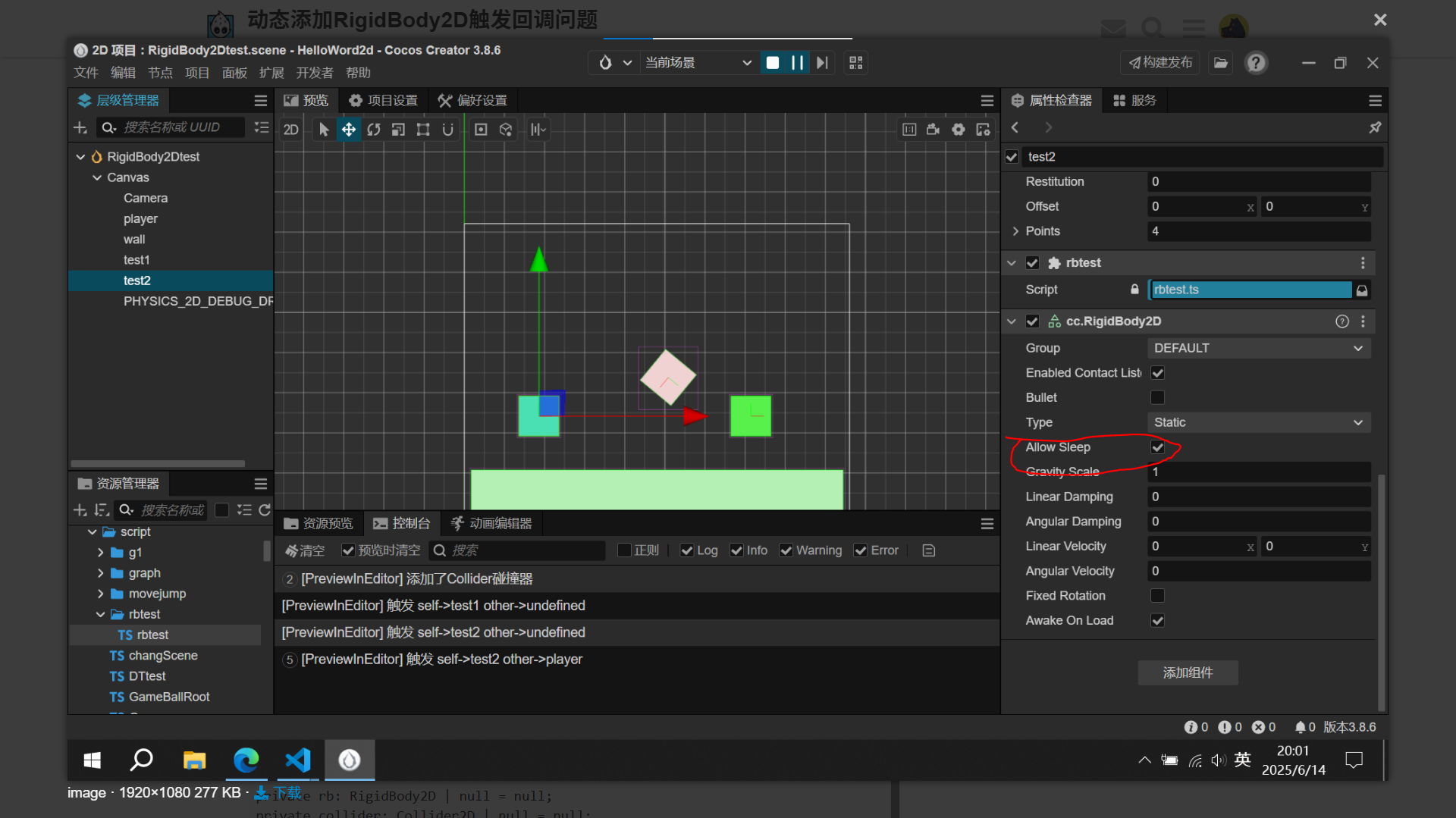
Task: Click the cursor selection tool
Action: coord(324,130)
